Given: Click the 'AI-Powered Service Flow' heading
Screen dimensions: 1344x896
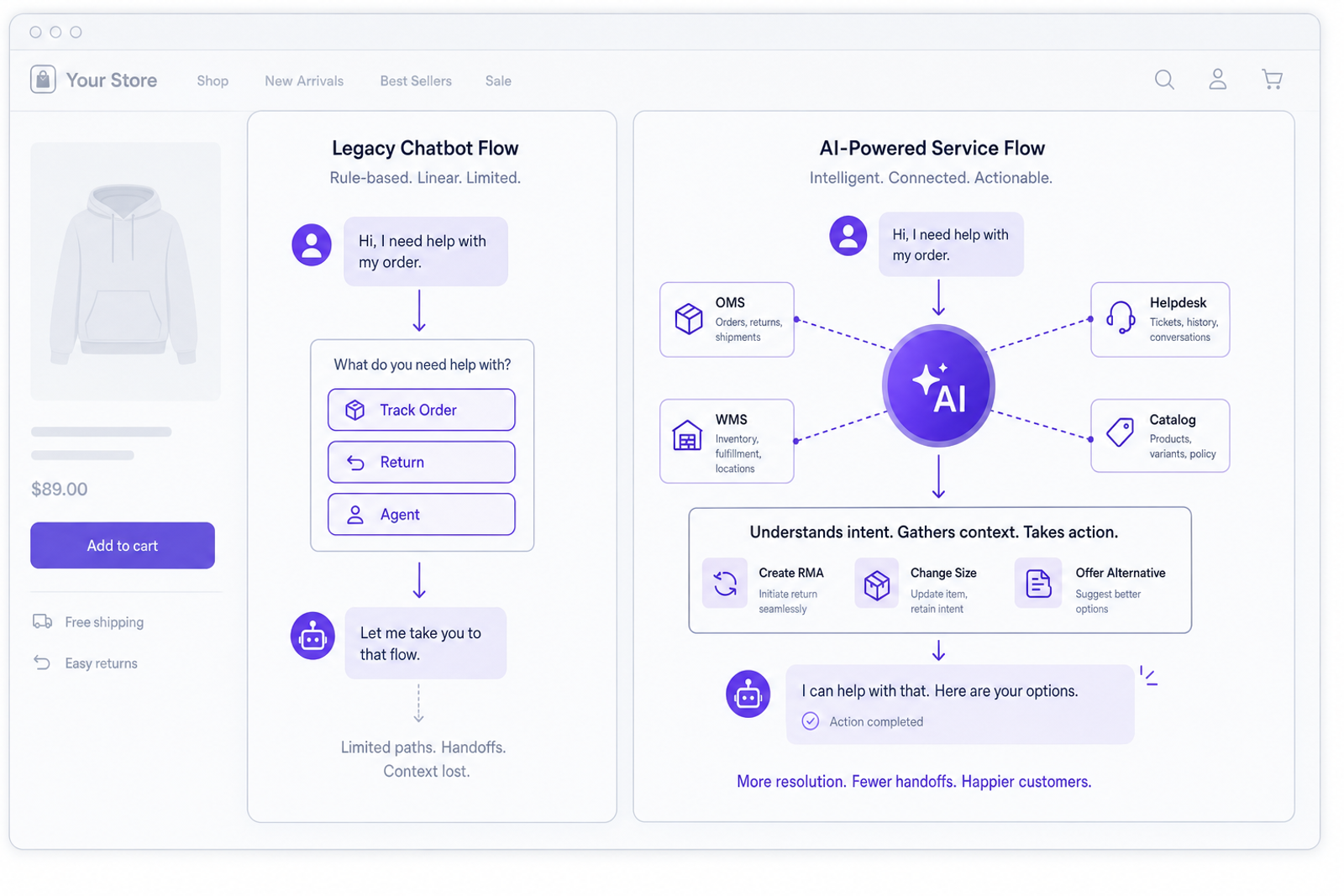Looking at the screenshot, I should pyautogui.click(x=932, y=148).
